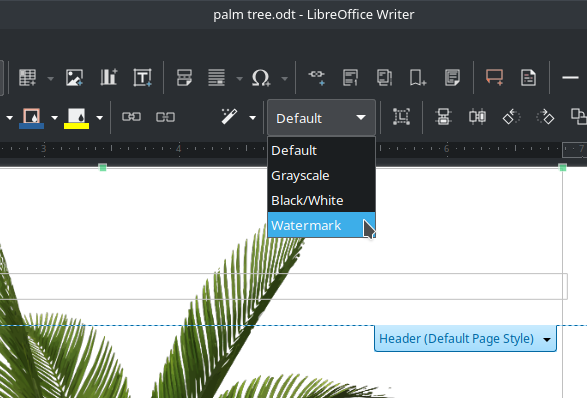Click the Insert Cross-reference icon
587x398 pixels.
pyautogui.click(x=452, y=78)
